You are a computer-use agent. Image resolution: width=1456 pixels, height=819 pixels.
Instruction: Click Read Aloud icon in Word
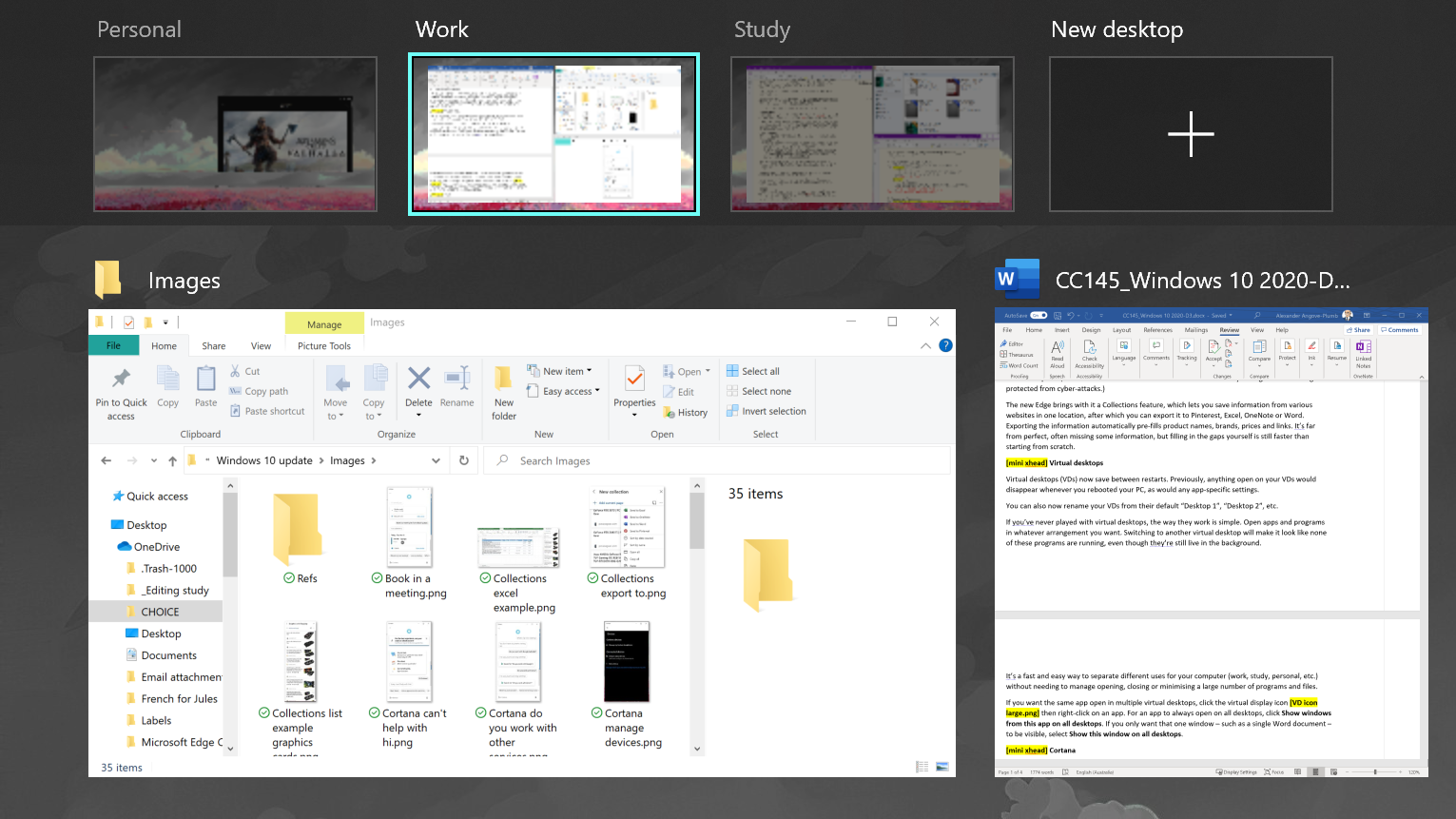point(1057,348)
